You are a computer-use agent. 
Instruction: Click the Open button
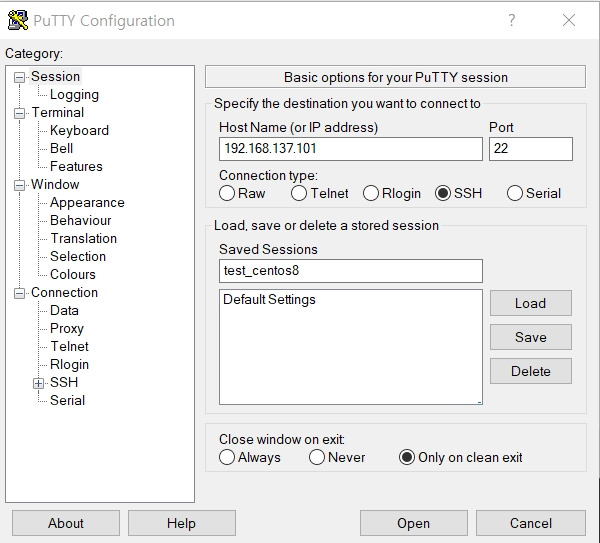click(414, 523)
